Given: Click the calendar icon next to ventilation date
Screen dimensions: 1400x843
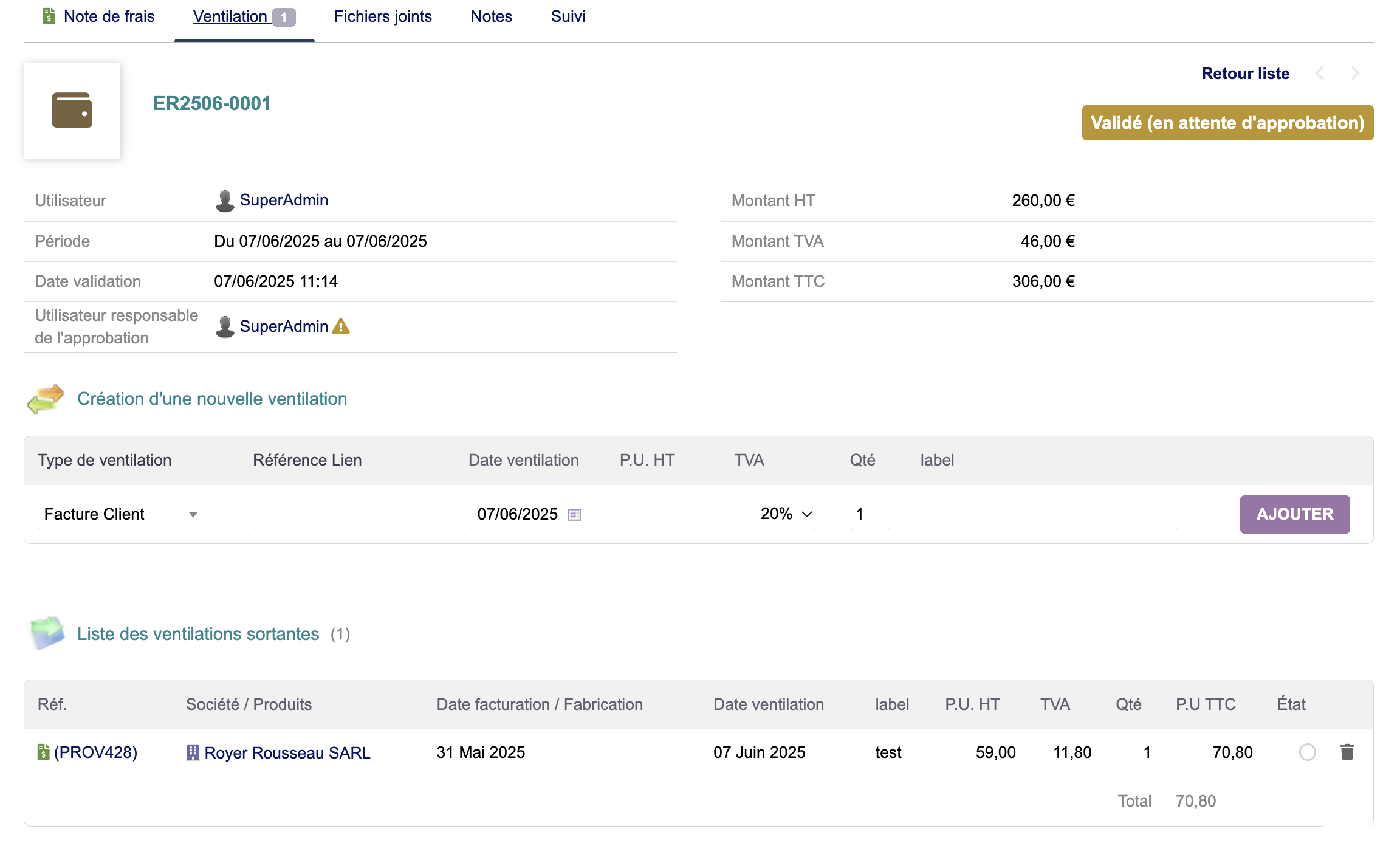Looking at the screenshot, I should click(574, 515).
